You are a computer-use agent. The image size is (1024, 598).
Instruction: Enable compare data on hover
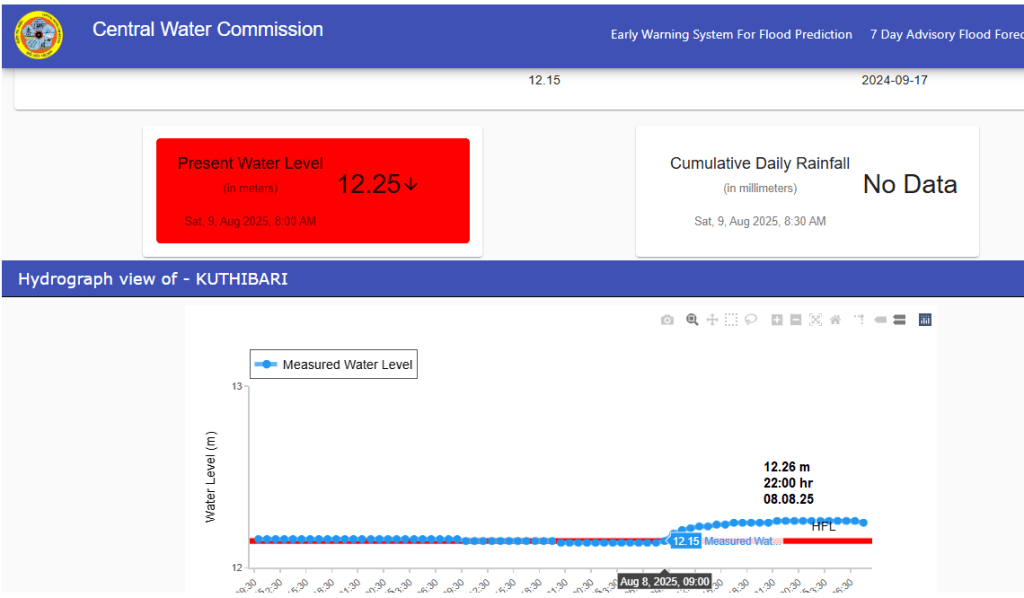pyautogui.click(x=899, y=320)
